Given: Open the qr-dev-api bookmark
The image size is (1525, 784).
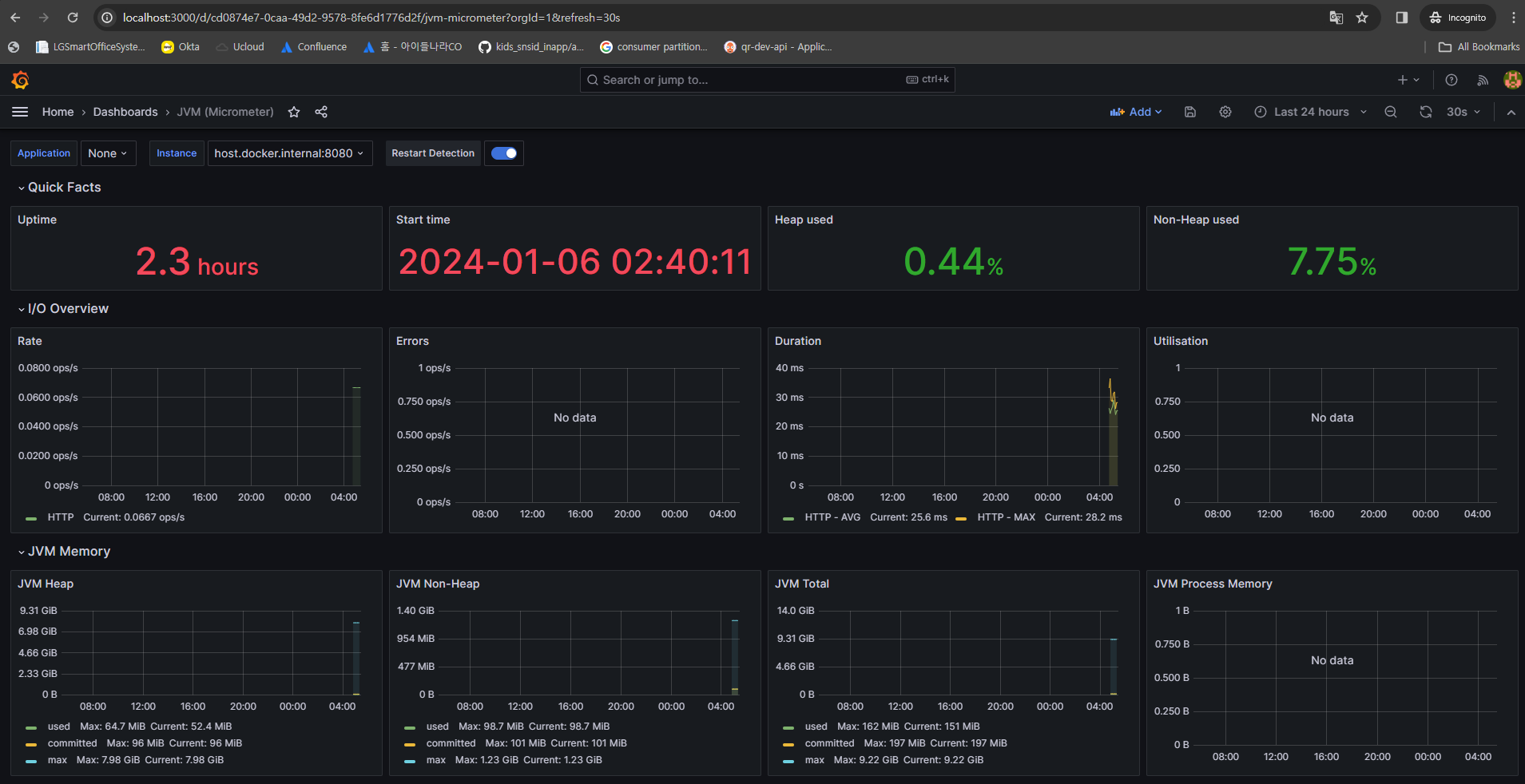Looking at the screenshot, I should point(778,47).
